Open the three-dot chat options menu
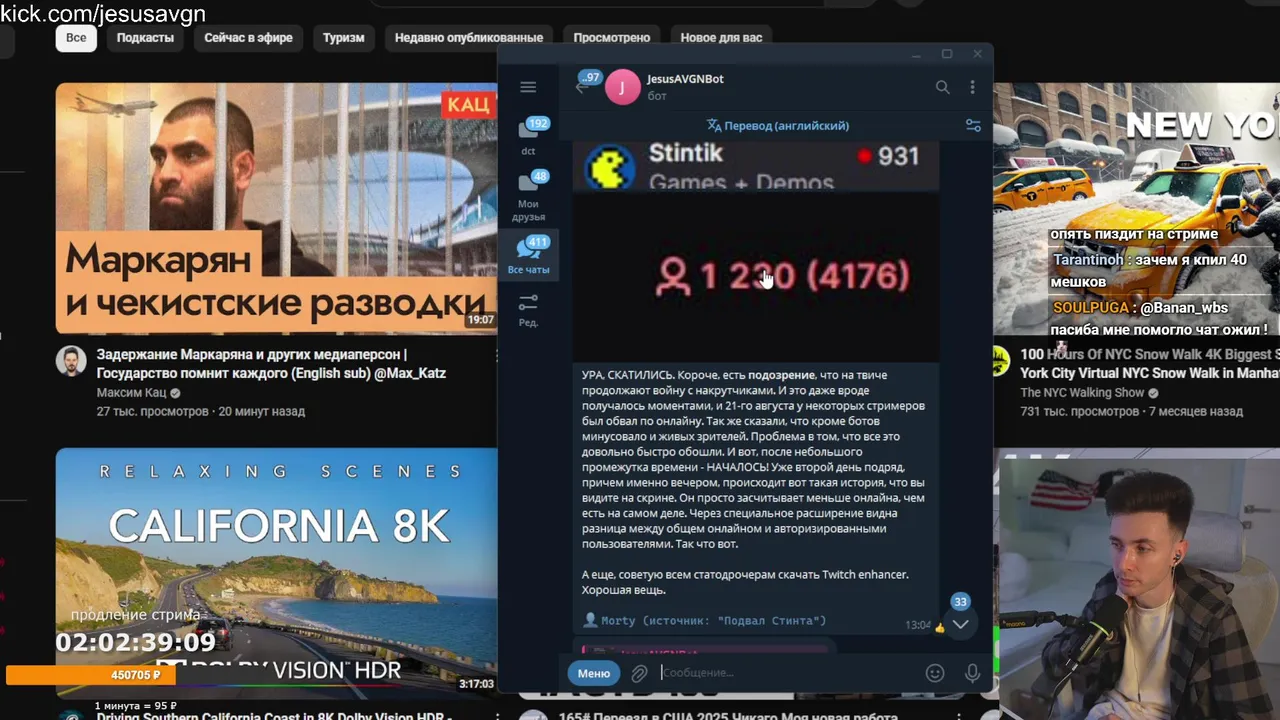Image resolution: width=1280 pixels, height=720 pixels. 972,87
